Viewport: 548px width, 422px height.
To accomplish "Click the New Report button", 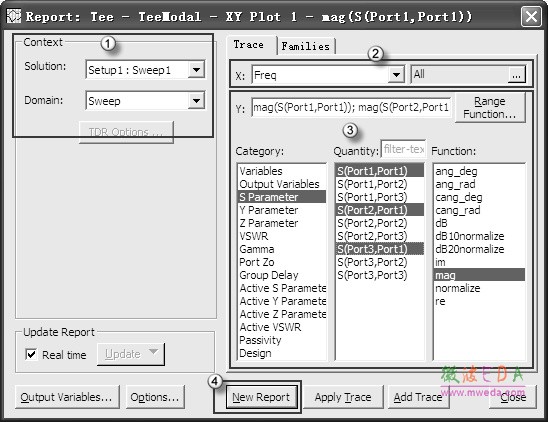I will (x=261, y=397).
